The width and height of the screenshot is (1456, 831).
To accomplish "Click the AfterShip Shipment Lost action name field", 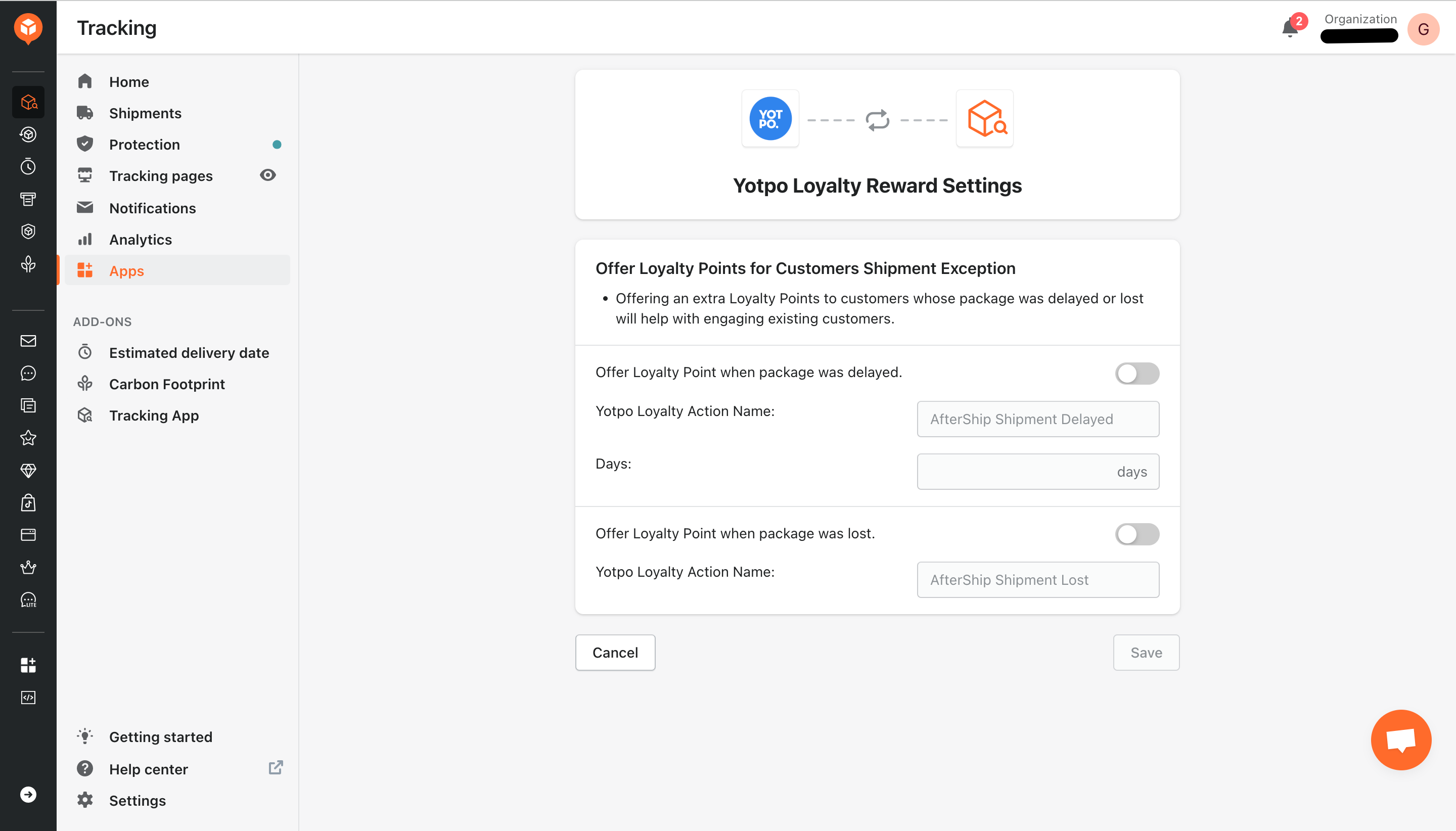I will tap(1037, 580).
